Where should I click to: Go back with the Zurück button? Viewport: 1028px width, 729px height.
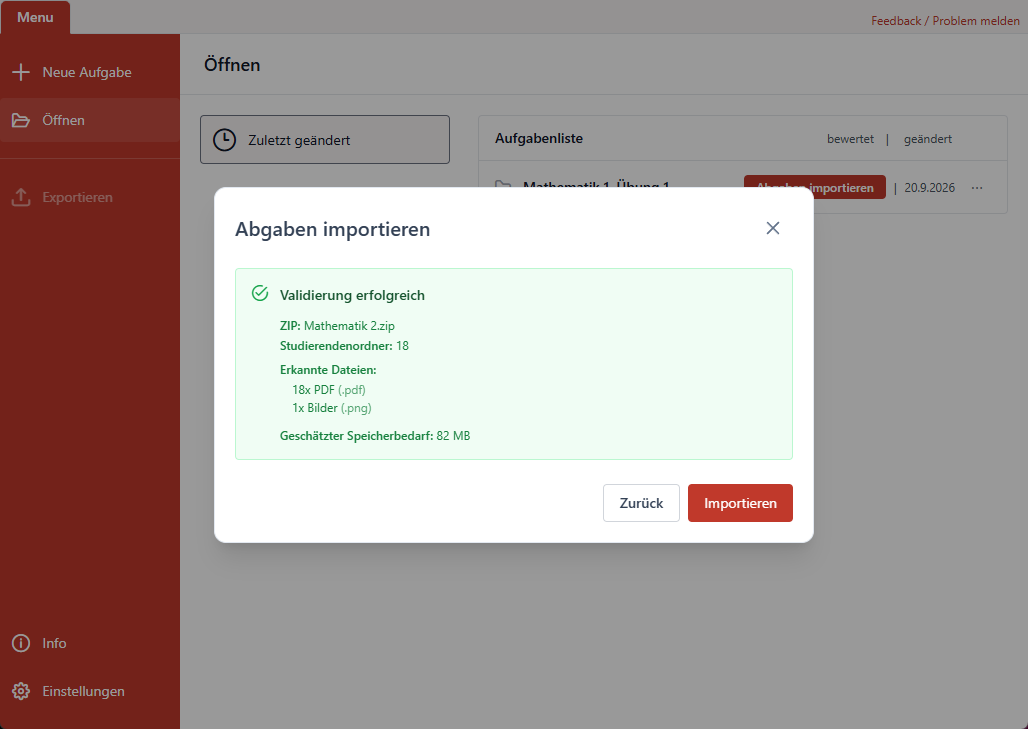[x=641, y=503]
